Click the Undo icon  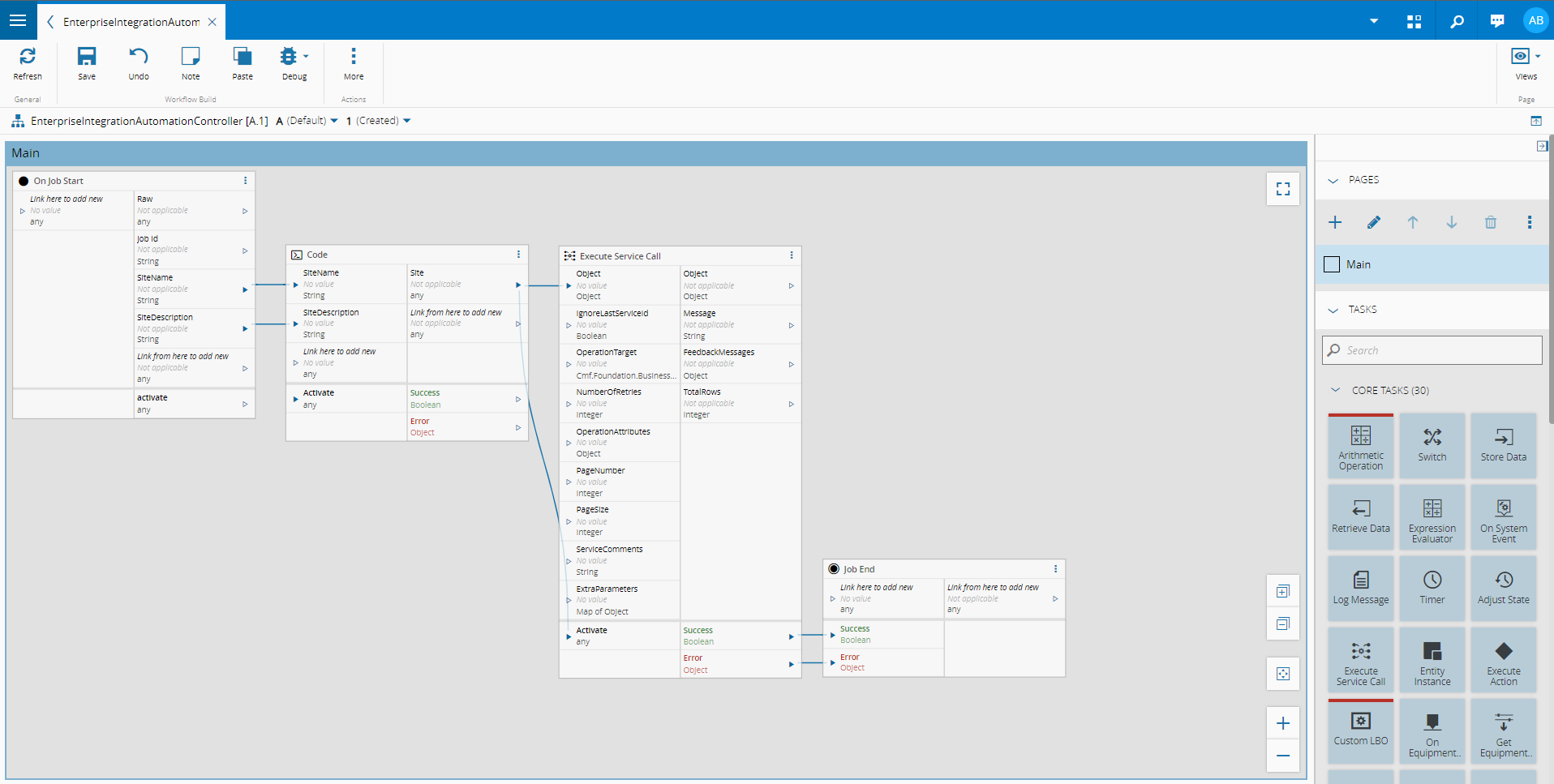click(x=139, y=63)
